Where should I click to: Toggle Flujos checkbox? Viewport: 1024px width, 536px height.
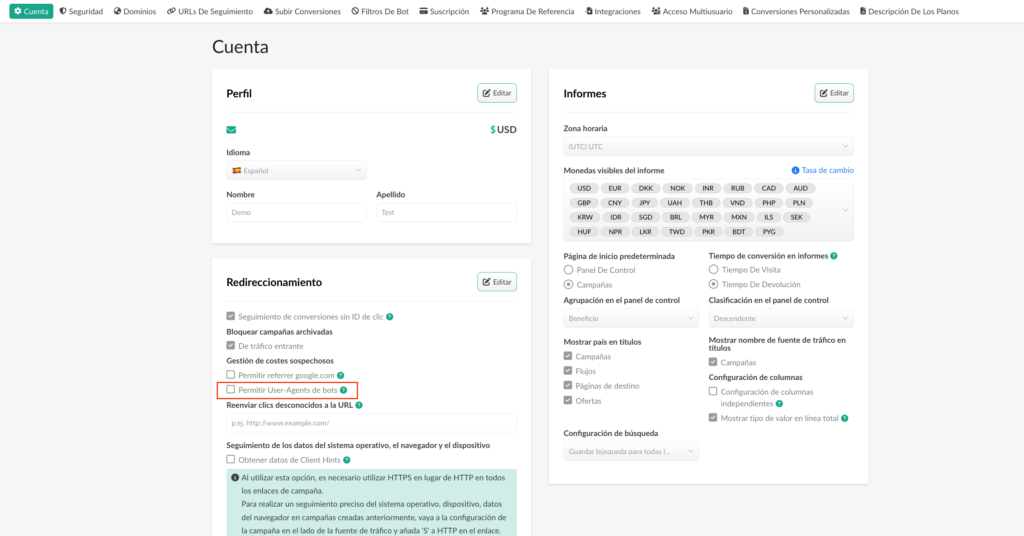(568, 371)
